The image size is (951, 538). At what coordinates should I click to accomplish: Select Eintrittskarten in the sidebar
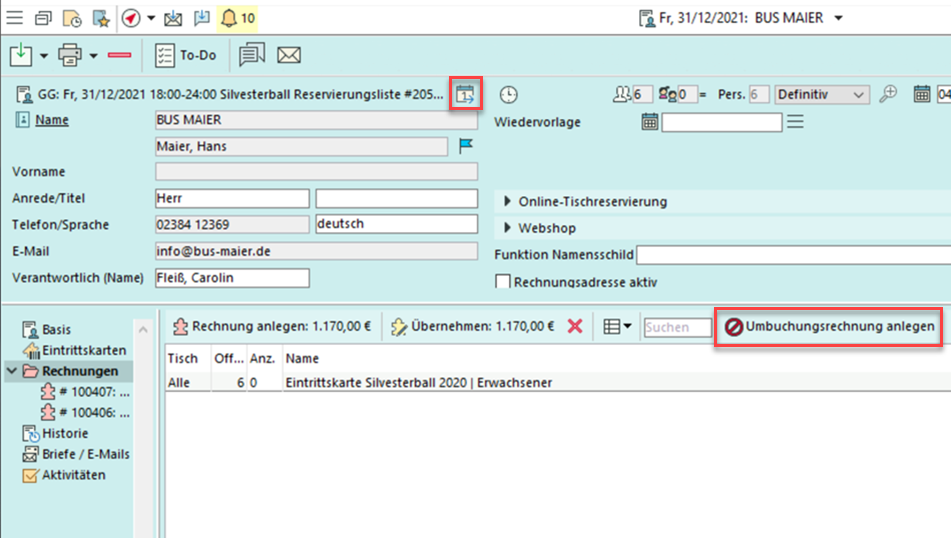point(83,350)
